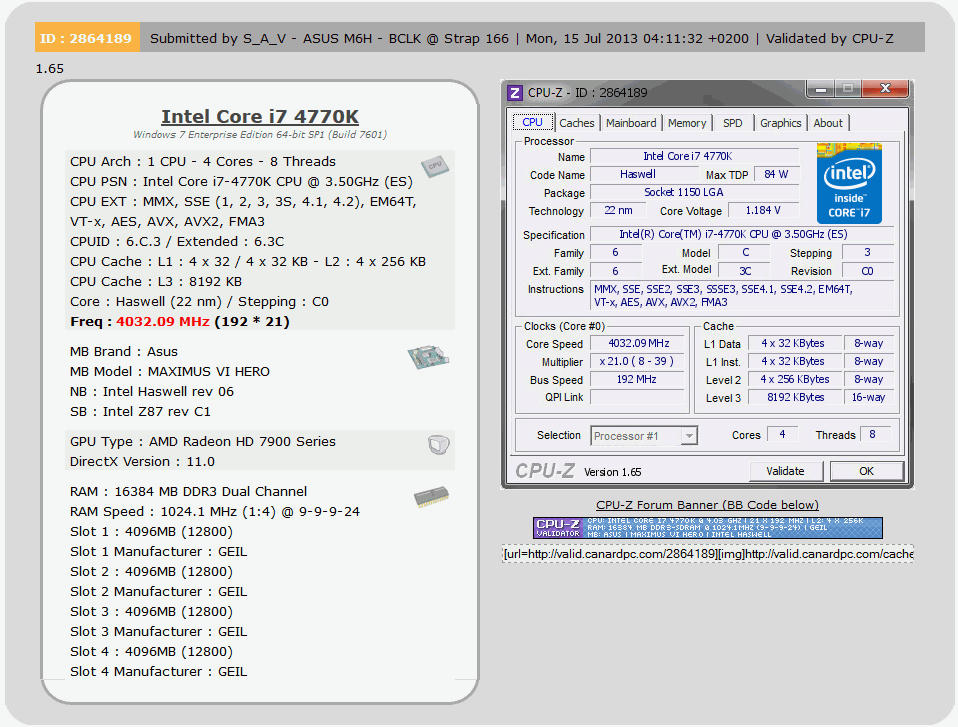Click the Slot 1 : 4096MB (12800) line
This screenshot has width=958, height=727.
point(152,532)
